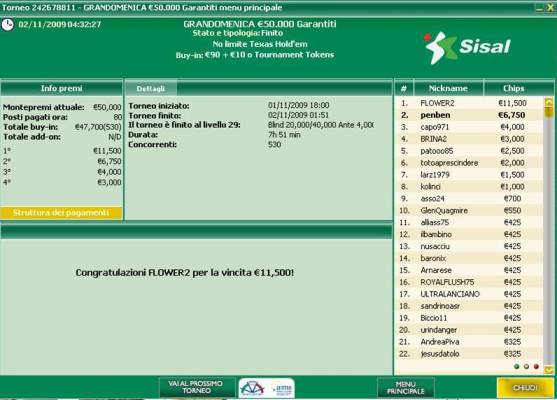This screenshot has height=400, width=557.
Task: Click the Sisal logo
Action: pos(467,47)
